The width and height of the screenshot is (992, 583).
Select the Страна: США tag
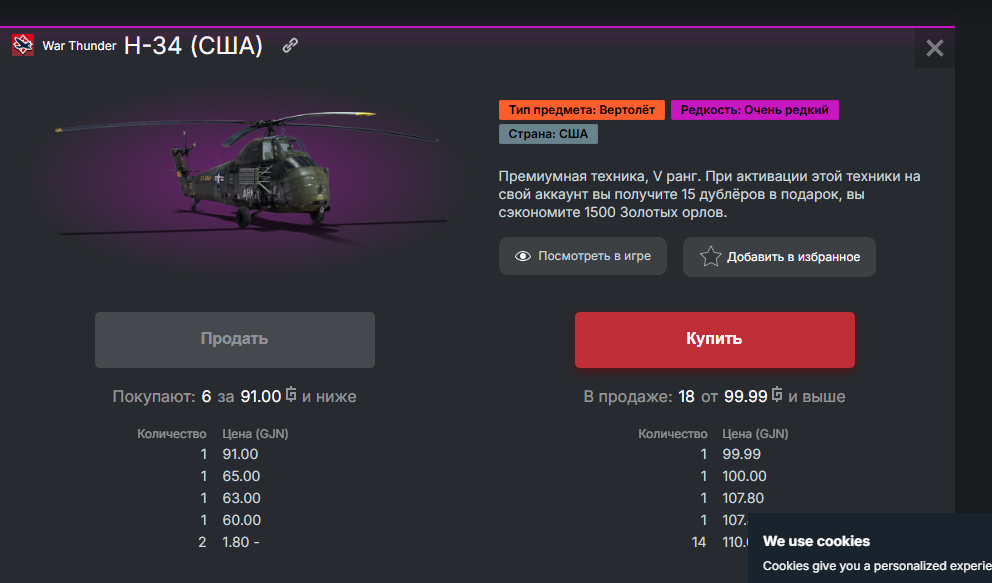click(x=548, y=134)
